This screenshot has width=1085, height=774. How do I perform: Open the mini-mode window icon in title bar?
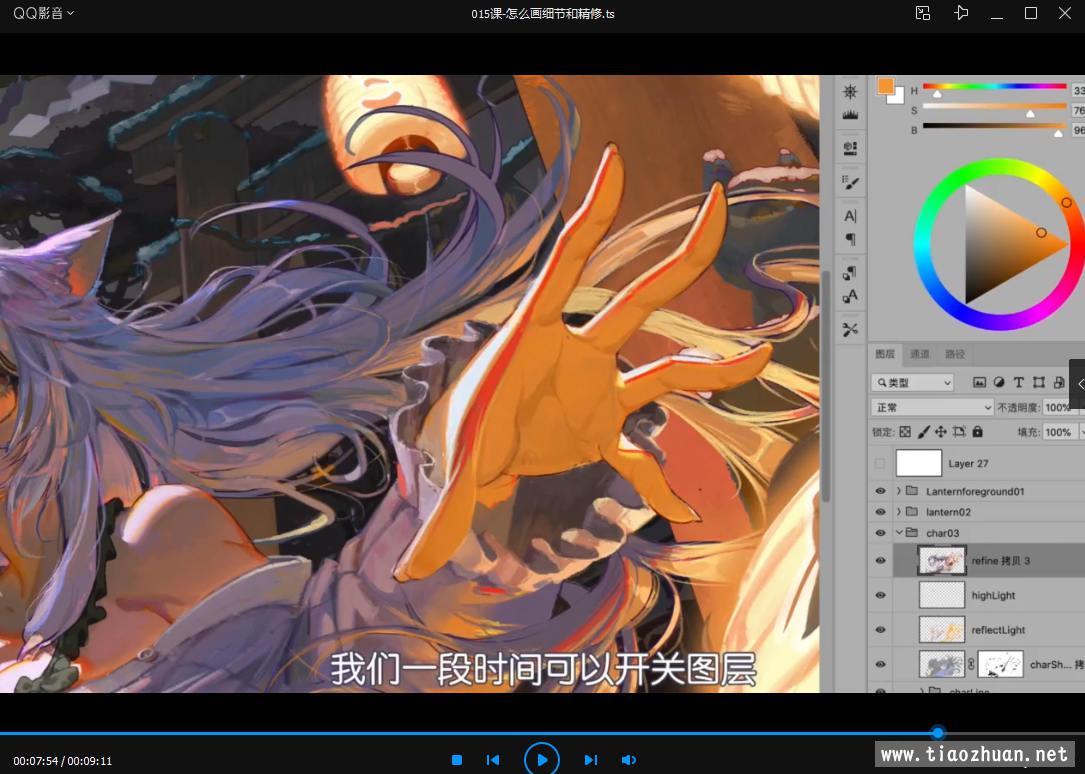coord(923,13)
